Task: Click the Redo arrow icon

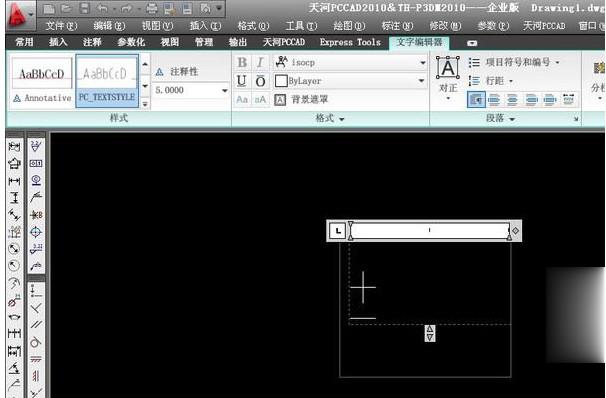Action: tap(127, 8)
